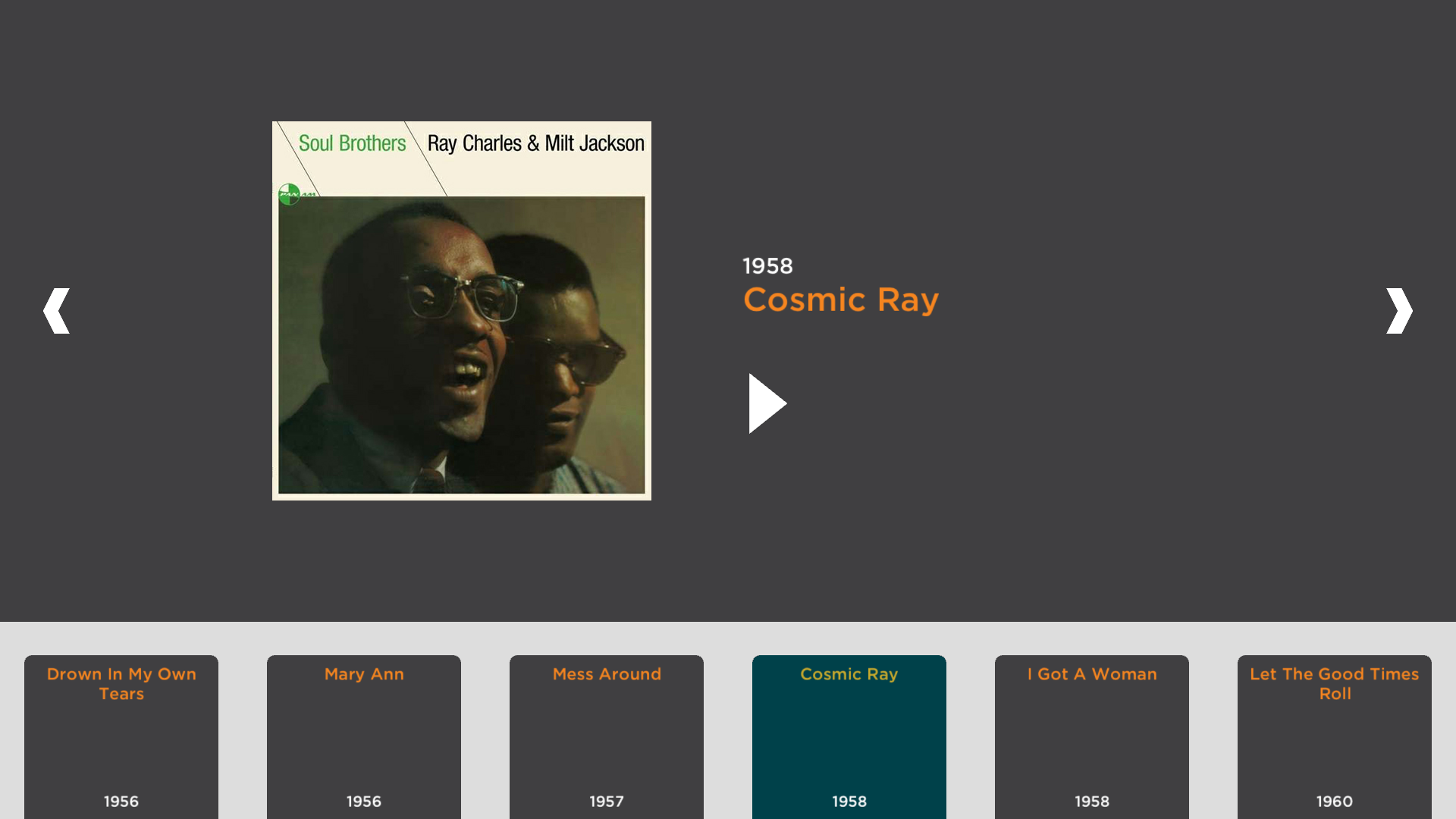Image resolution: width=1456 pixels, height=819 pixels.
Task: Click 1958 on the I Got A Woman card
Action: [x=1092, y=802]
